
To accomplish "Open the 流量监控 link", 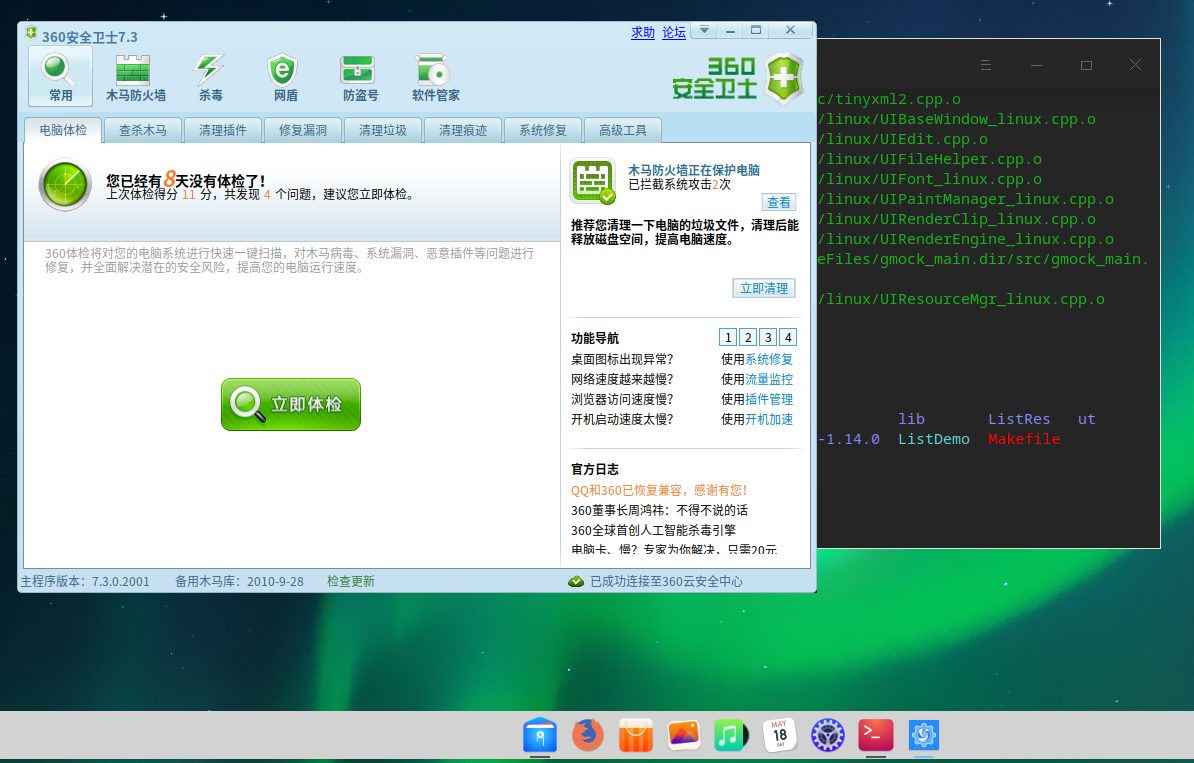I will pyautogui.click(x=769, y=379).
